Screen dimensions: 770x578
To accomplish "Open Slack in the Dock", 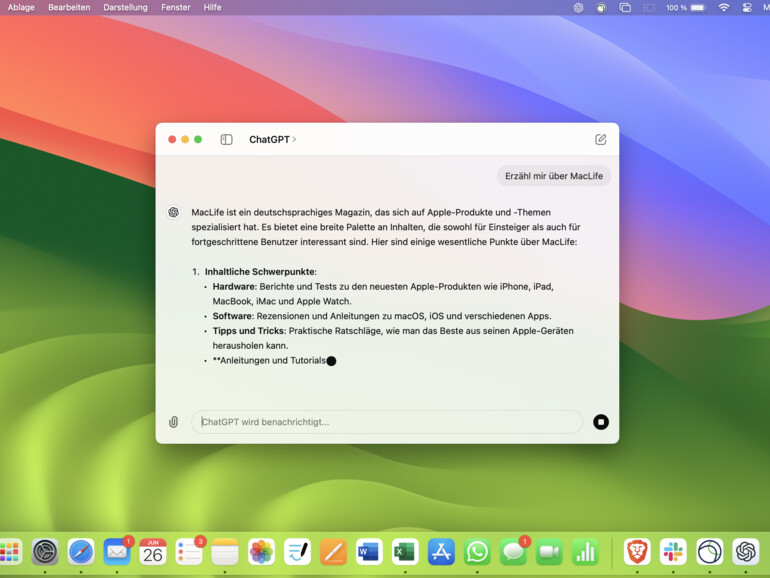I will (x=673, y=551).
